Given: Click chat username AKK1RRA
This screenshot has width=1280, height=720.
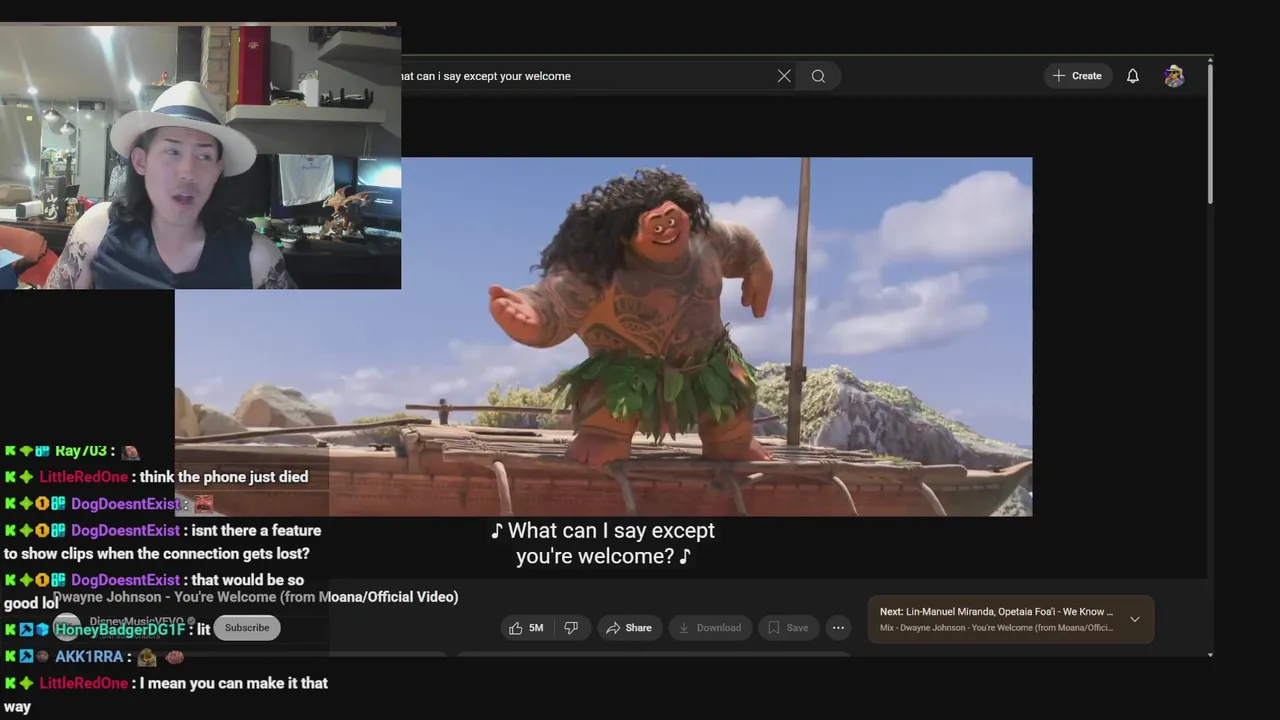Looking at the screenshot, I should coord(89,657).
